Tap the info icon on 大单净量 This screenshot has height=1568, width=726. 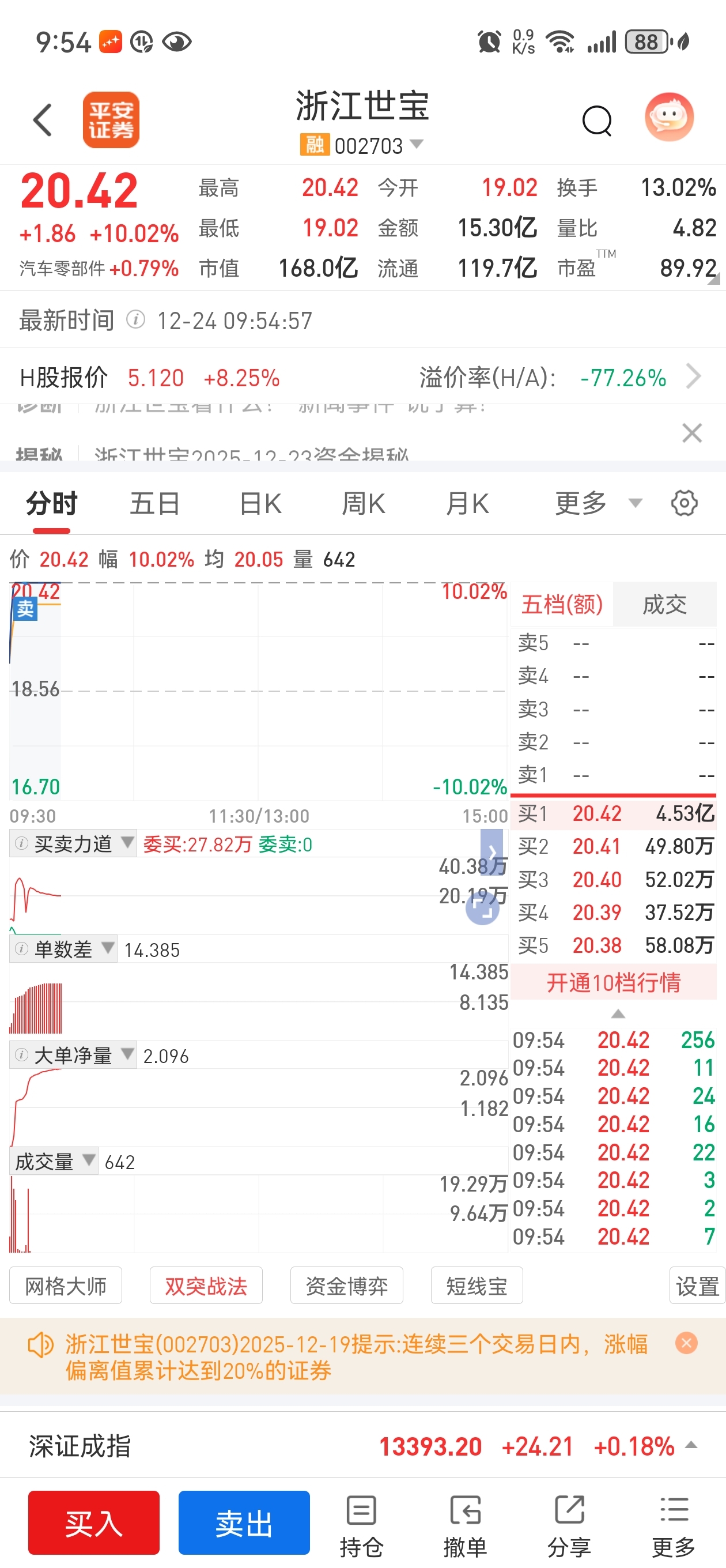[x=21, y=1055]
